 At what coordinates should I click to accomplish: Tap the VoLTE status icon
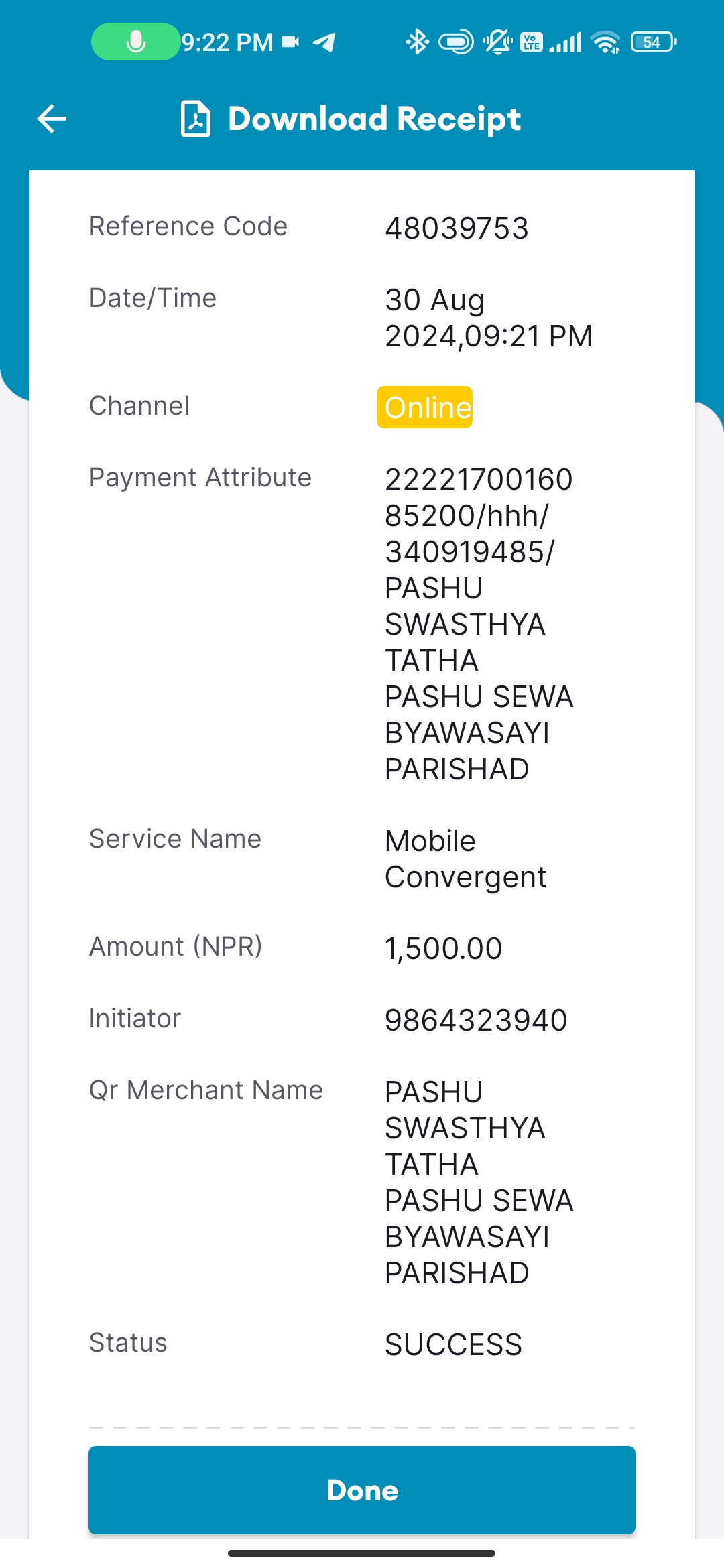point(532,42)
